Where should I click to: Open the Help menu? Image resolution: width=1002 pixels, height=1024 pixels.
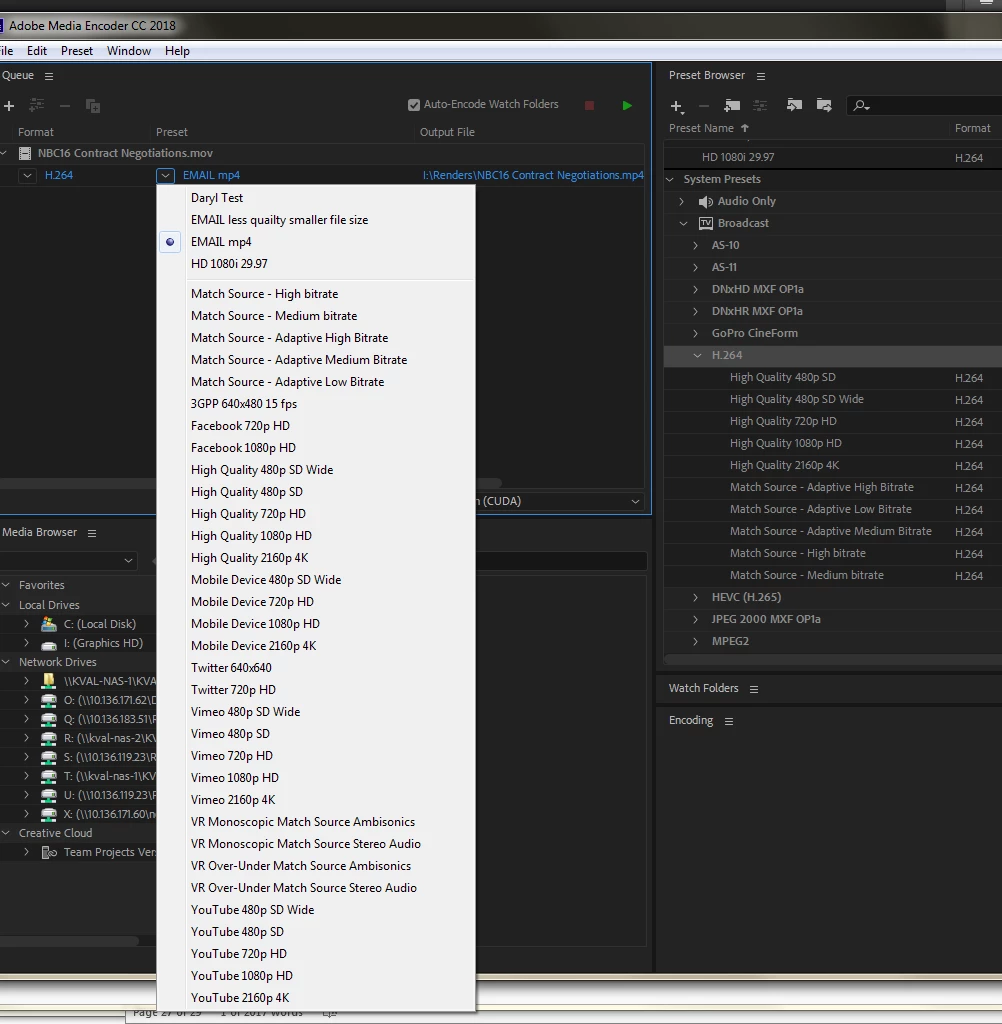pyautogui.click(x=177, y=51)
